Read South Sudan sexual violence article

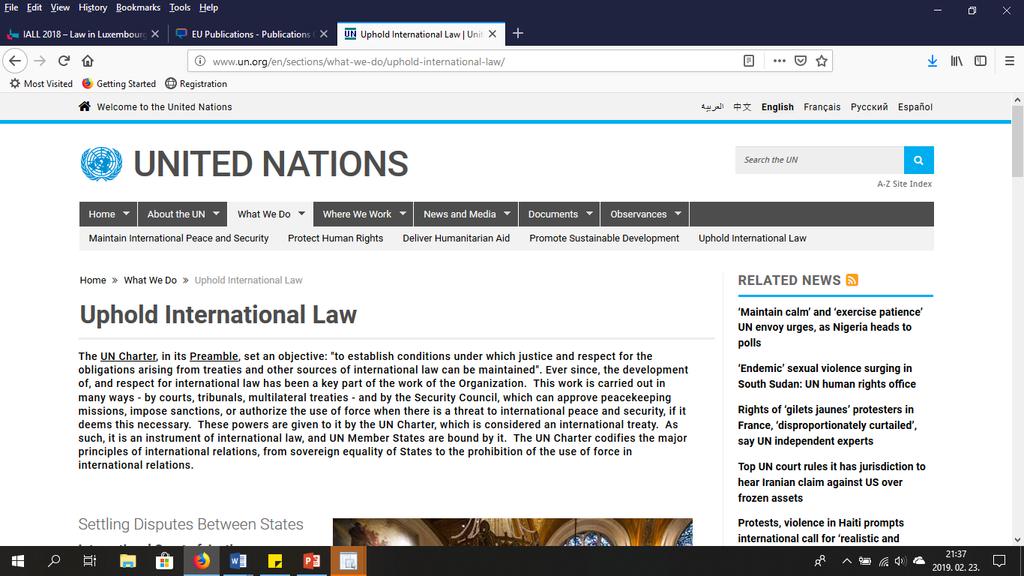pos(827,376)
